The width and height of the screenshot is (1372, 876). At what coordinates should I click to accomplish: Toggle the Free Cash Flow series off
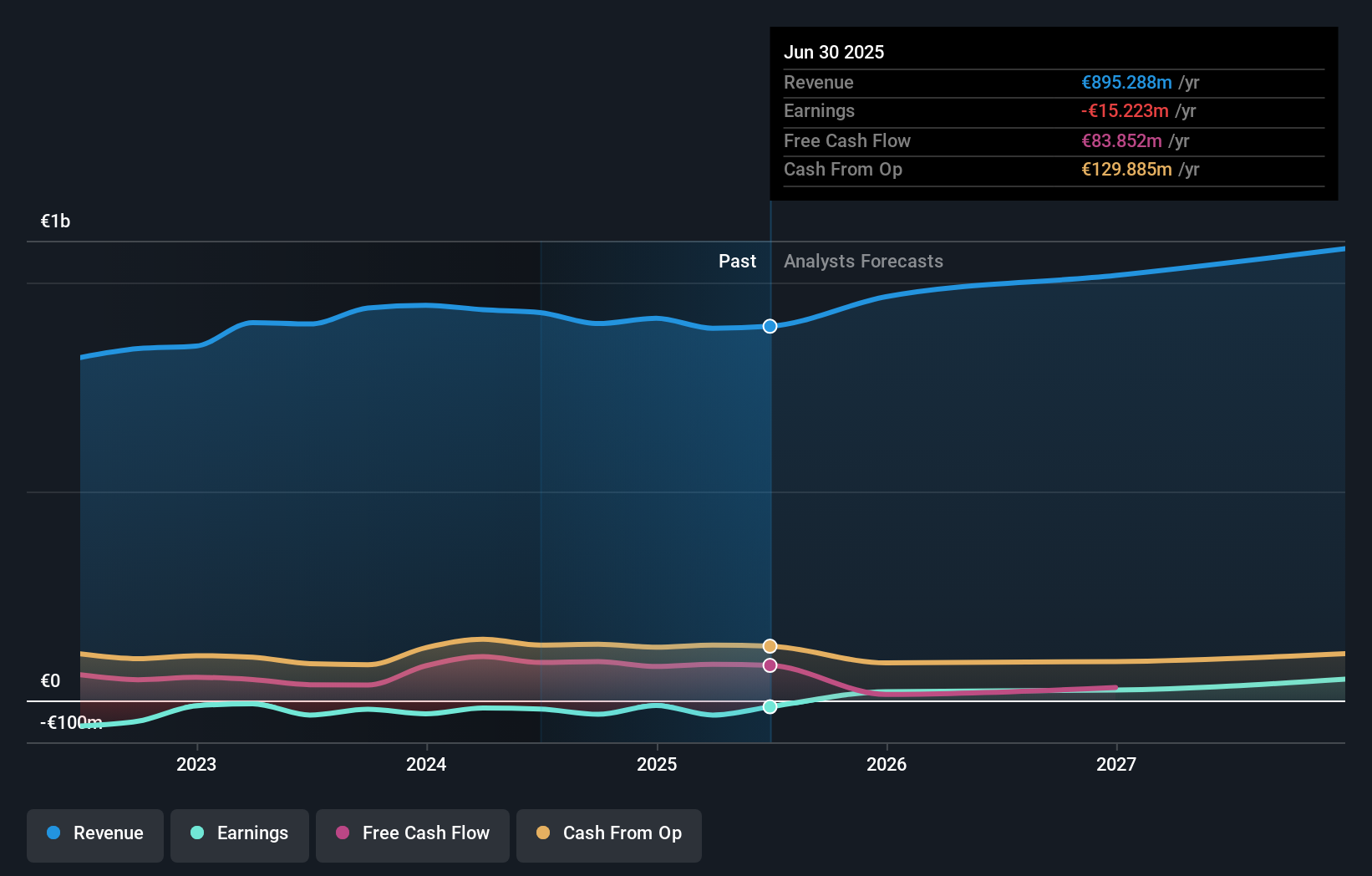tap(413, 835)
